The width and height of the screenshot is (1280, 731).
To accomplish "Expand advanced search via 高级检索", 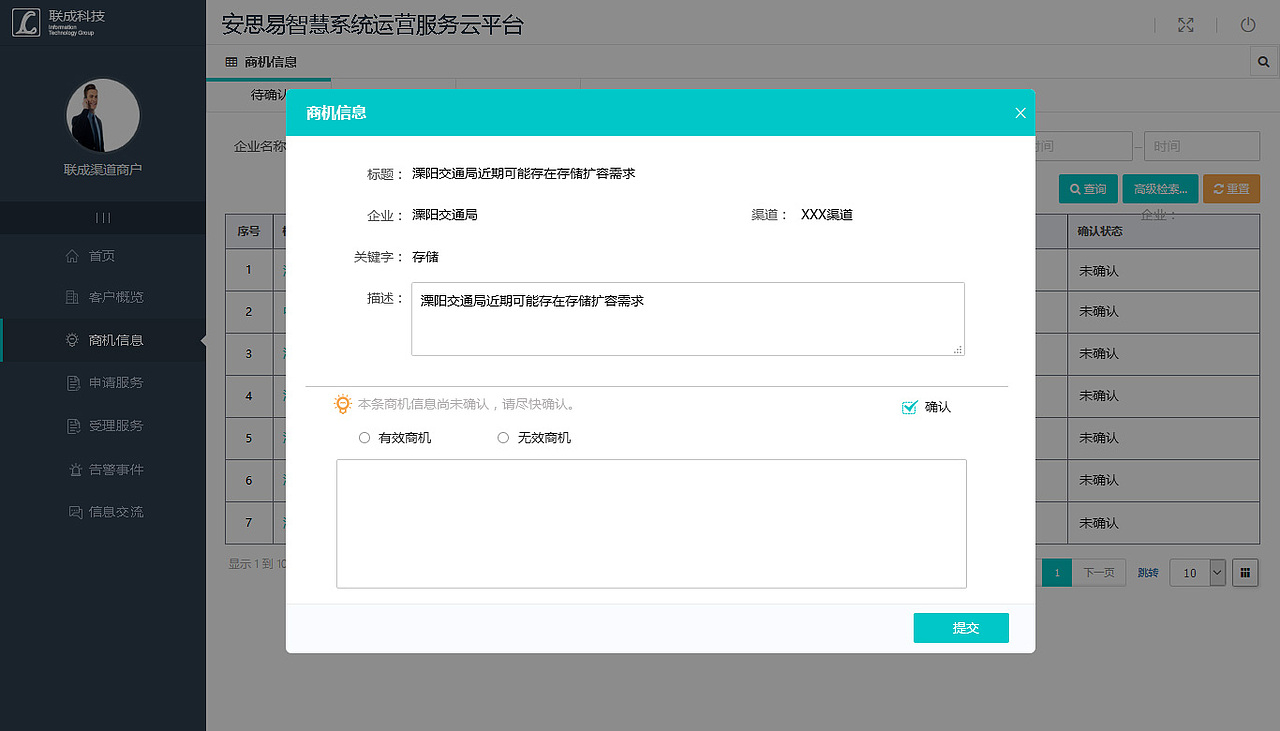I will [1159, 188].
